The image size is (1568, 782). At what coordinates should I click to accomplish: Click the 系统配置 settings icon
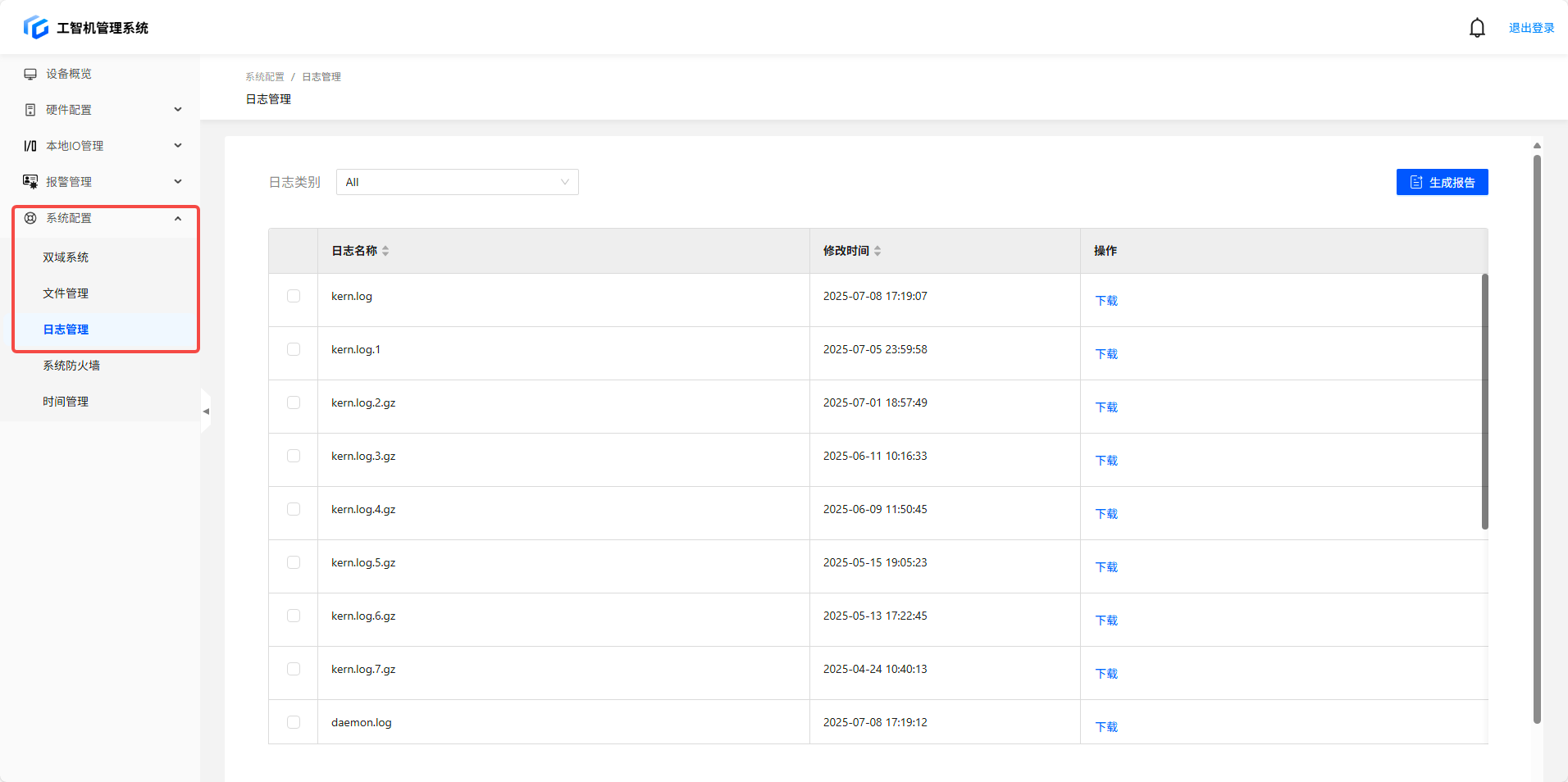coord(30,218)
